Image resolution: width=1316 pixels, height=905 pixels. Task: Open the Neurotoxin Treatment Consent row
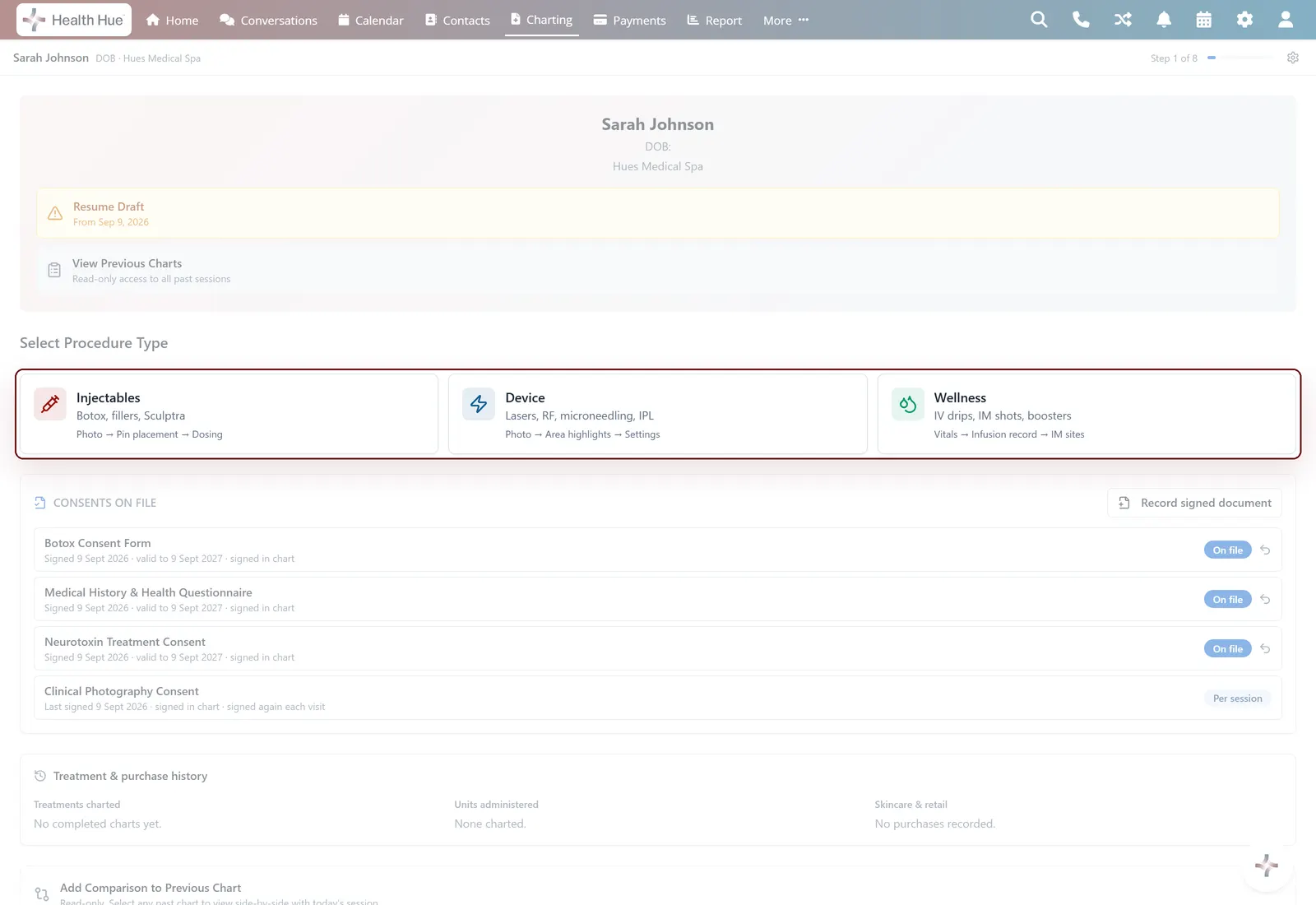658,648
